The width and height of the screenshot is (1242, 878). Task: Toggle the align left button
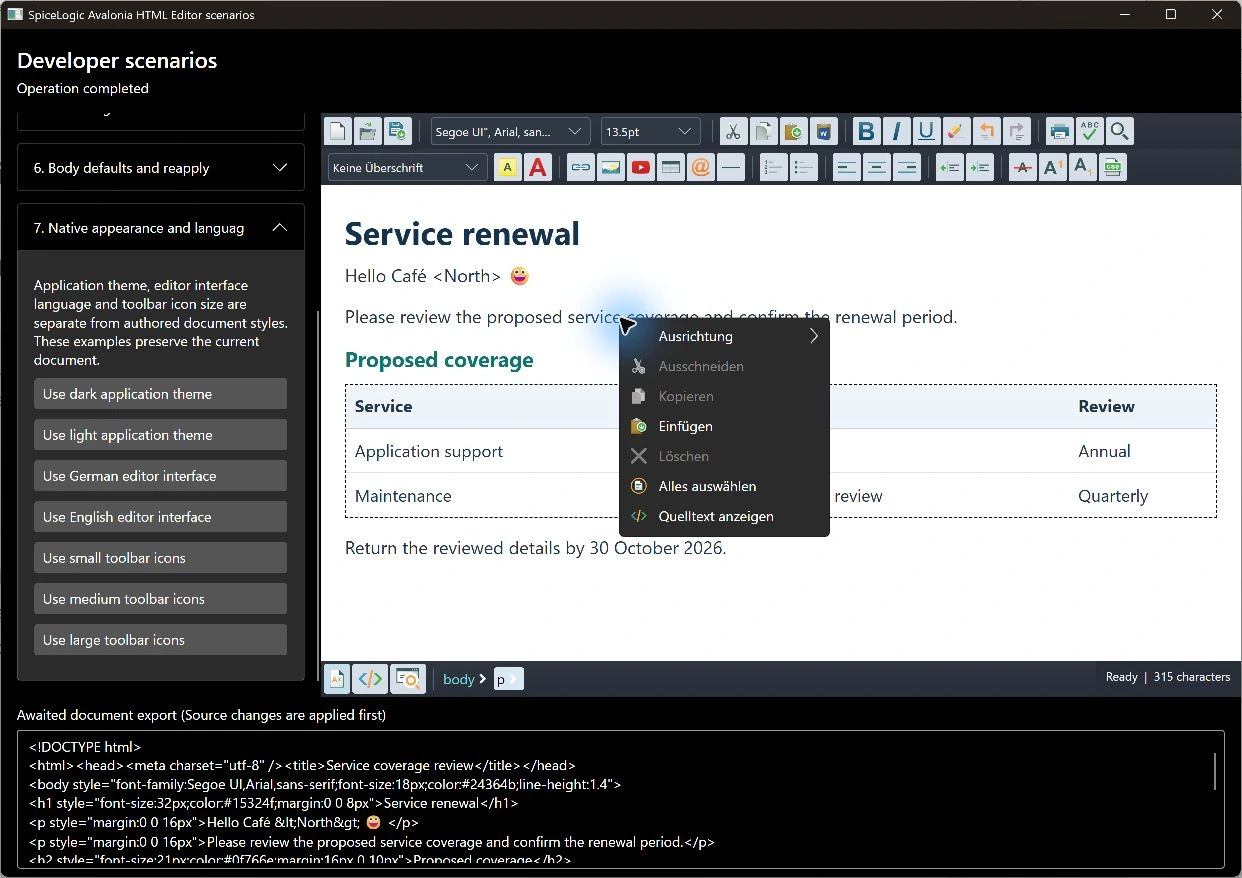847,168
